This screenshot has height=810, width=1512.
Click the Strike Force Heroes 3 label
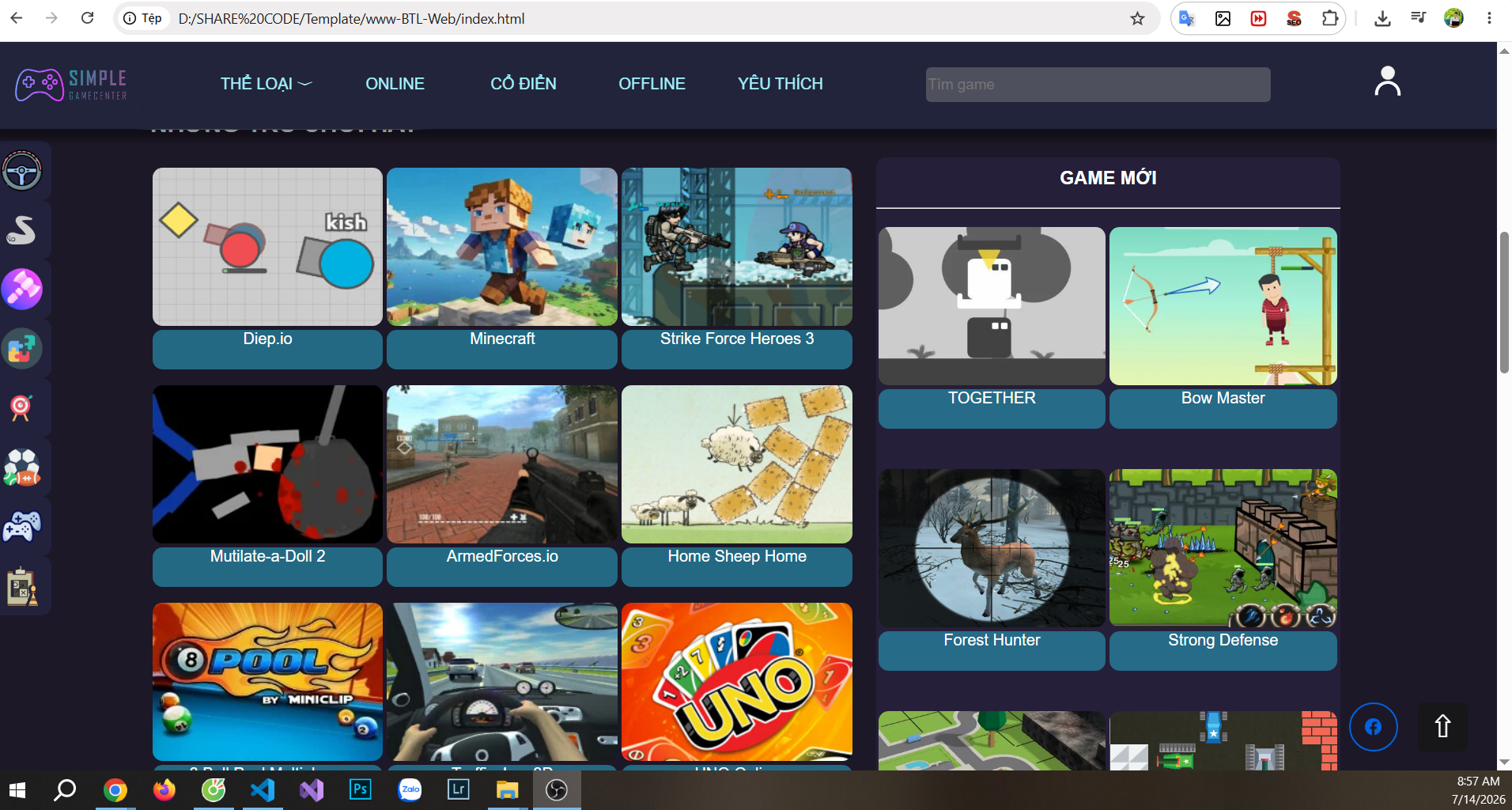point(737,349)
